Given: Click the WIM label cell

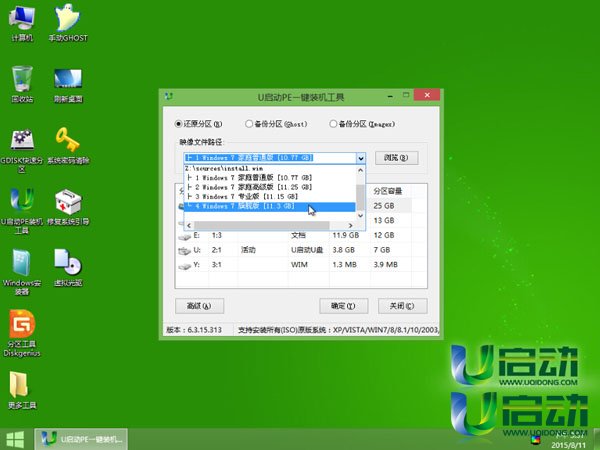Looking at the screenshot, I should (299, 265).
